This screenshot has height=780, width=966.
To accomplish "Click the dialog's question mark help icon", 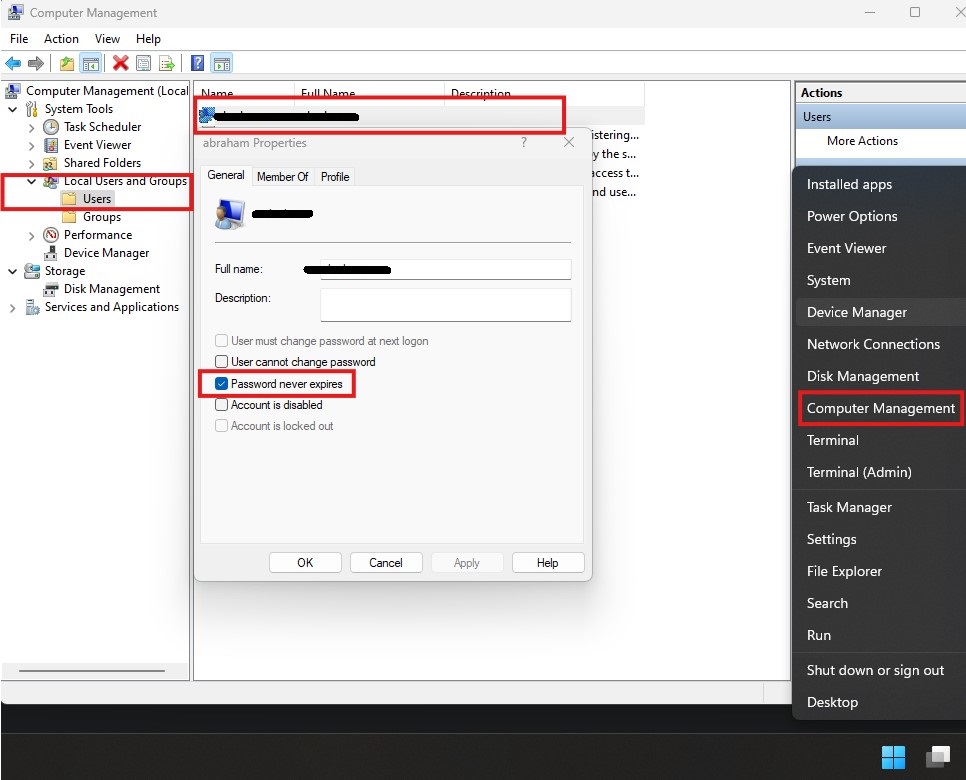I will point(524,142).
